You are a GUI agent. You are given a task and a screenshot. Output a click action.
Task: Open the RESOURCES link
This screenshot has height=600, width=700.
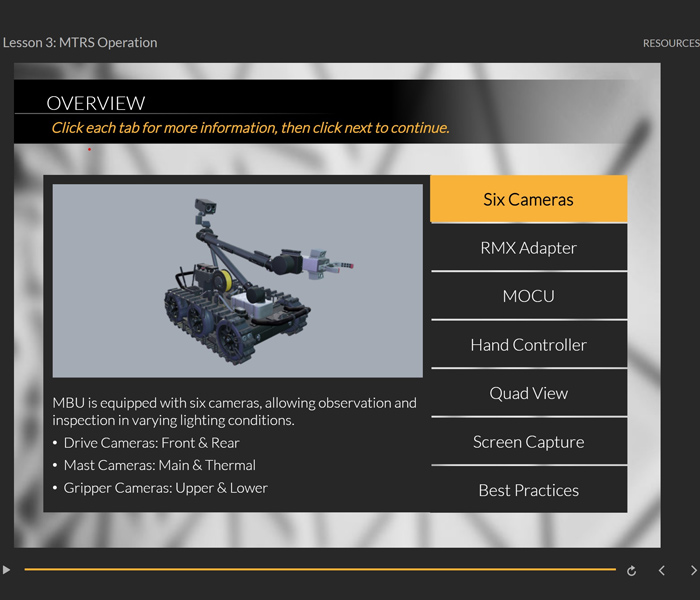[x=670, y=43]
